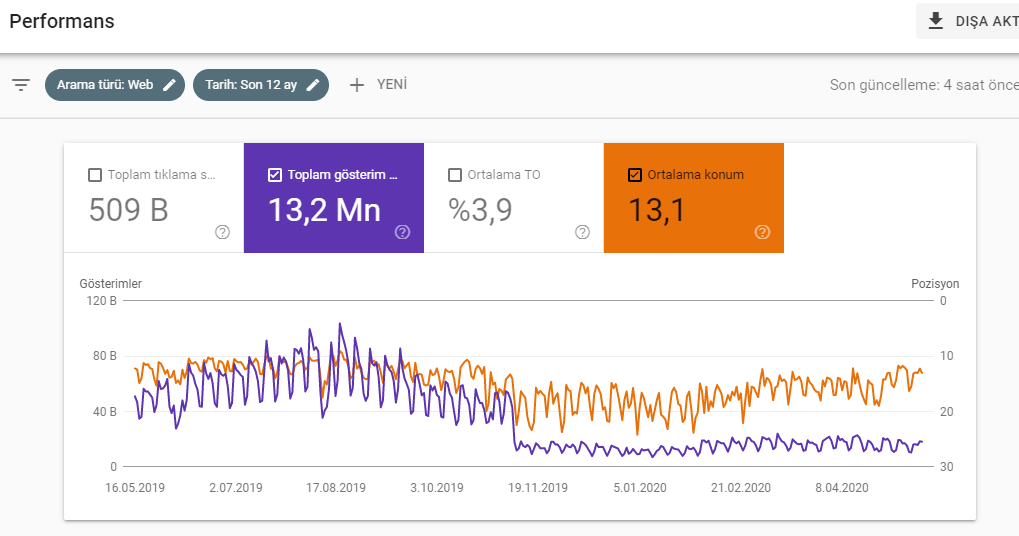
Task: Uncheck the Toplam gösterim checkbox
Action: coord(275,175)
